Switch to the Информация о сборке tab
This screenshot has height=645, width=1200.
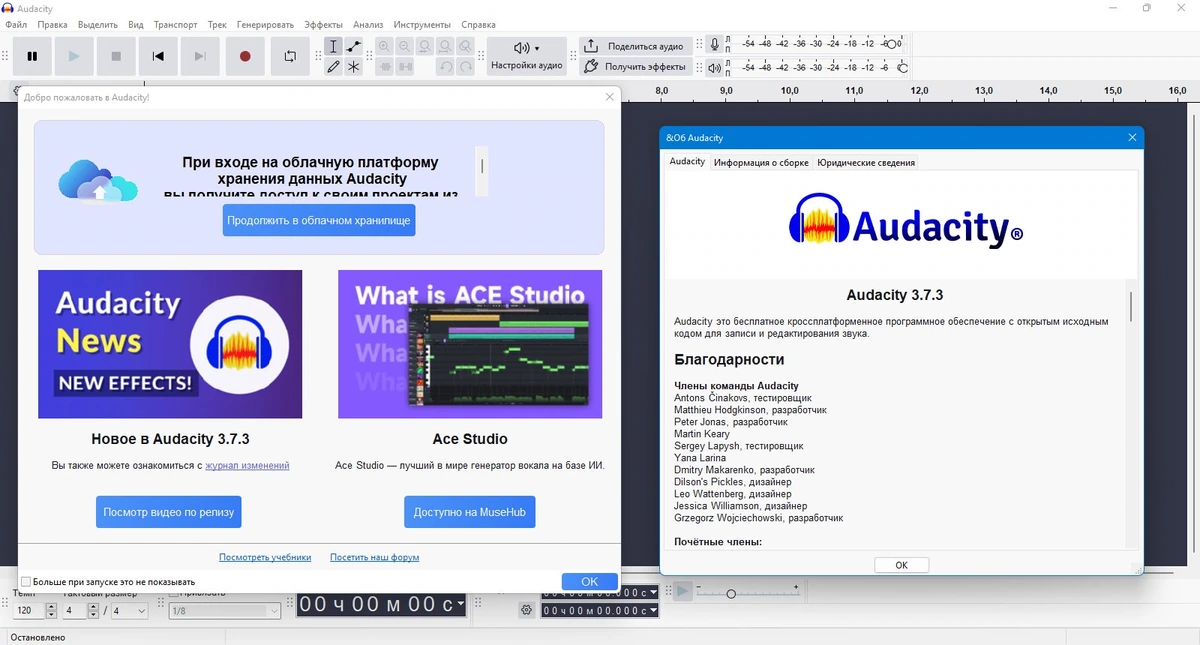coord(761,162)
